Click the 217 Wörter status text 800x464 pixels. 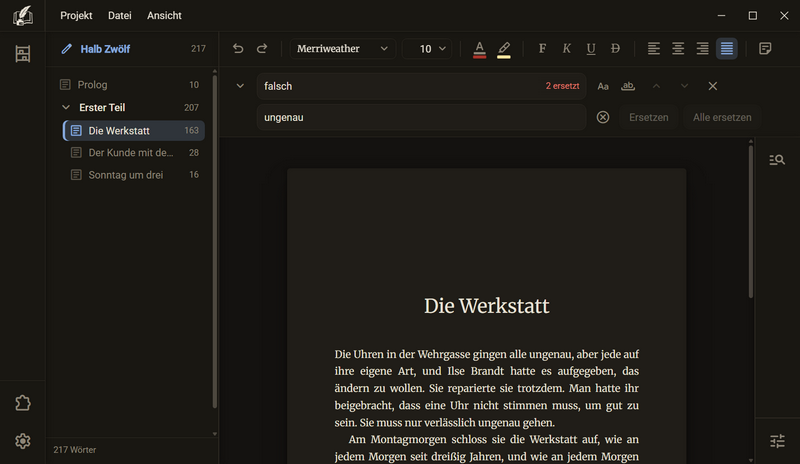point(74,450)
